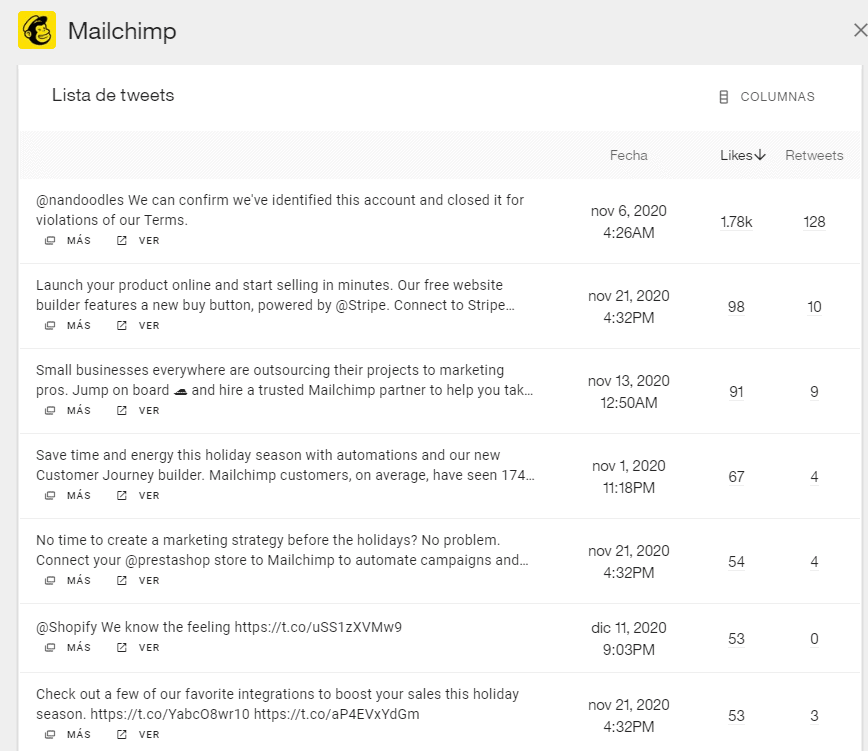Click MÁS icon on @nandoodles tweet
Screen dimensions: 868x751
tap(50, 241)
